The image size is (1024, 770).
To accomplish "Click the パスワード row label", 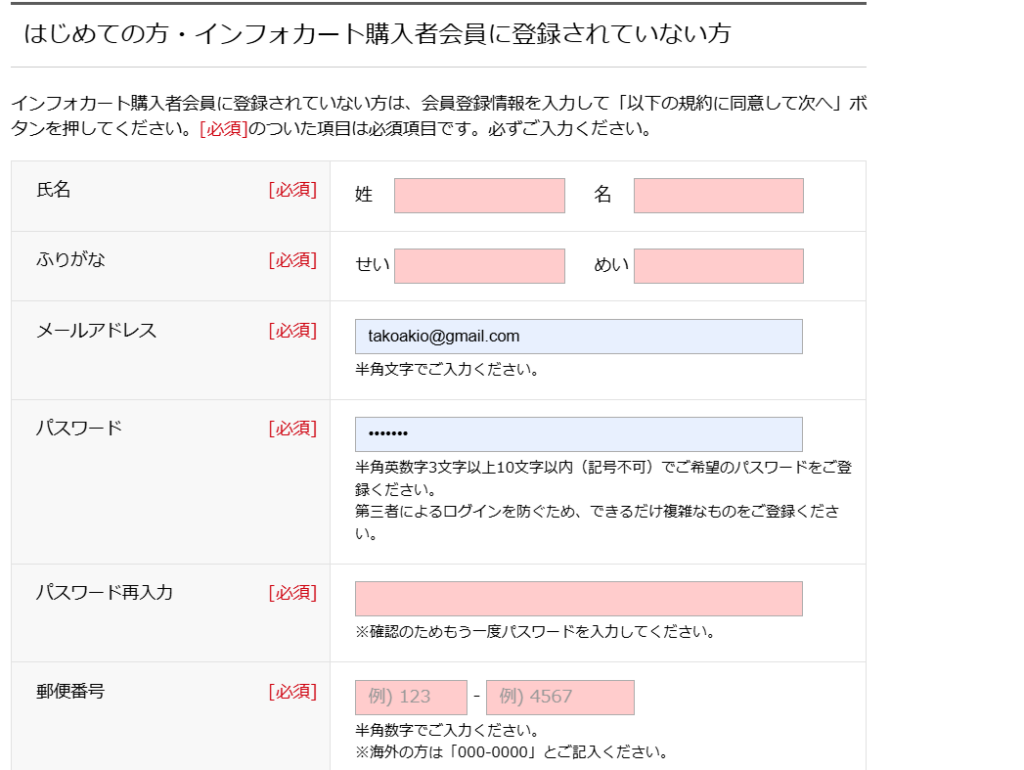I will [80, 428].
